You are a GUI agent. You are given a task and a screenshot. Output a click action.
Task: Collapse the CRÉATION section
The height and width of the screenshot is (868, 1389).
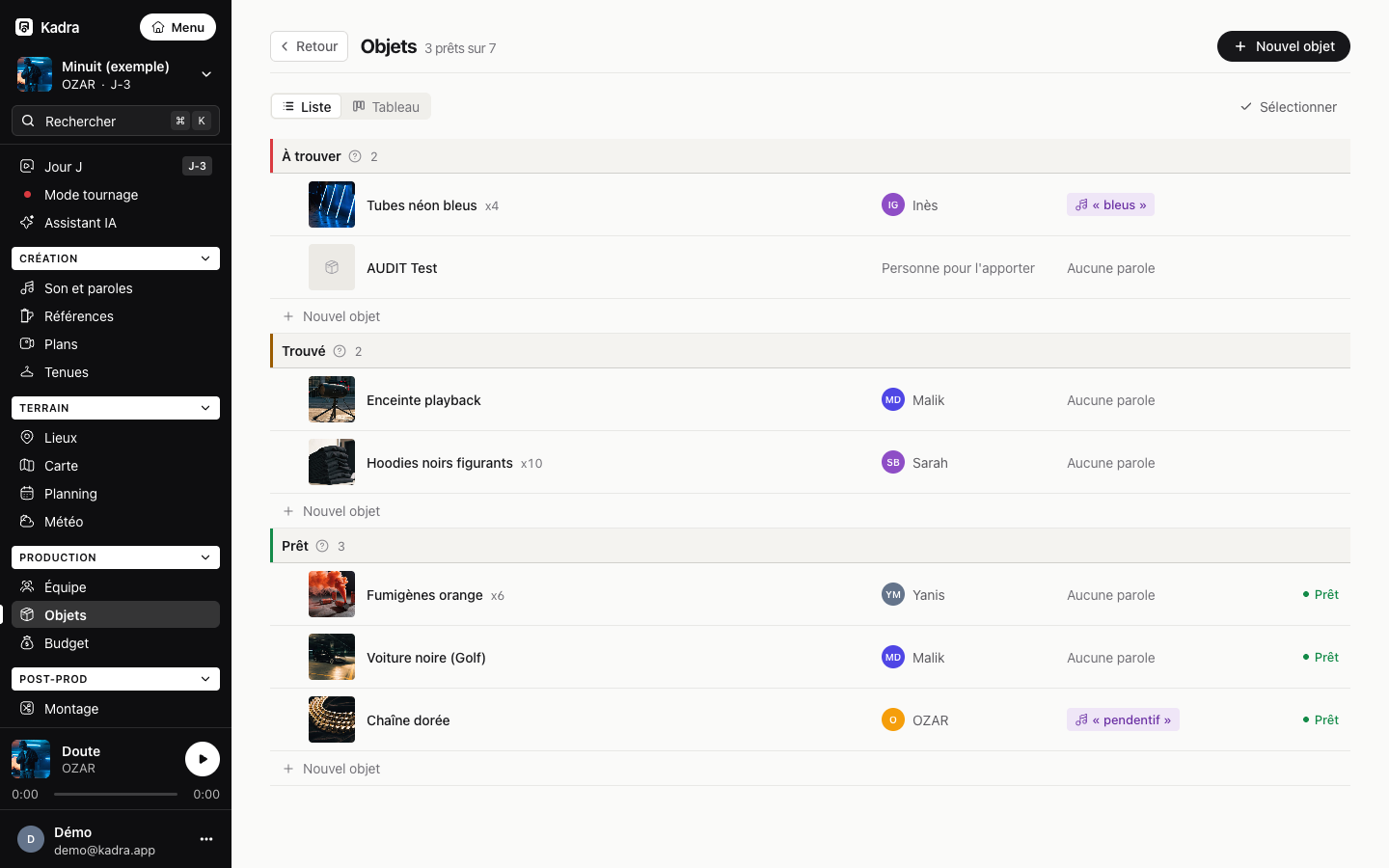pos(116,258)
